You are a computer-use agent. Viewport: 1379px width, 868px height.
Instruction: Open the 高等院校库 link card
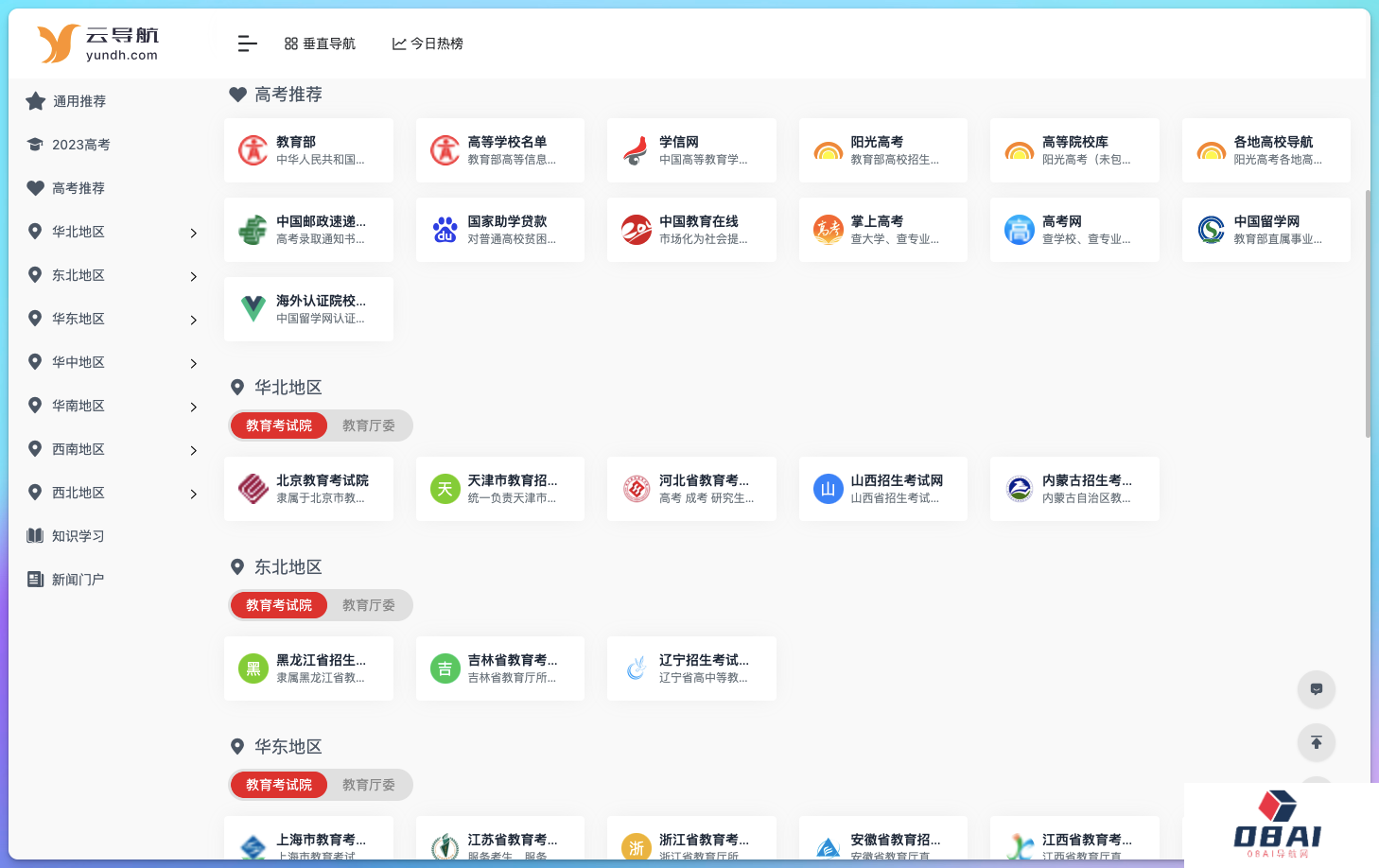tap(1074, 150)
